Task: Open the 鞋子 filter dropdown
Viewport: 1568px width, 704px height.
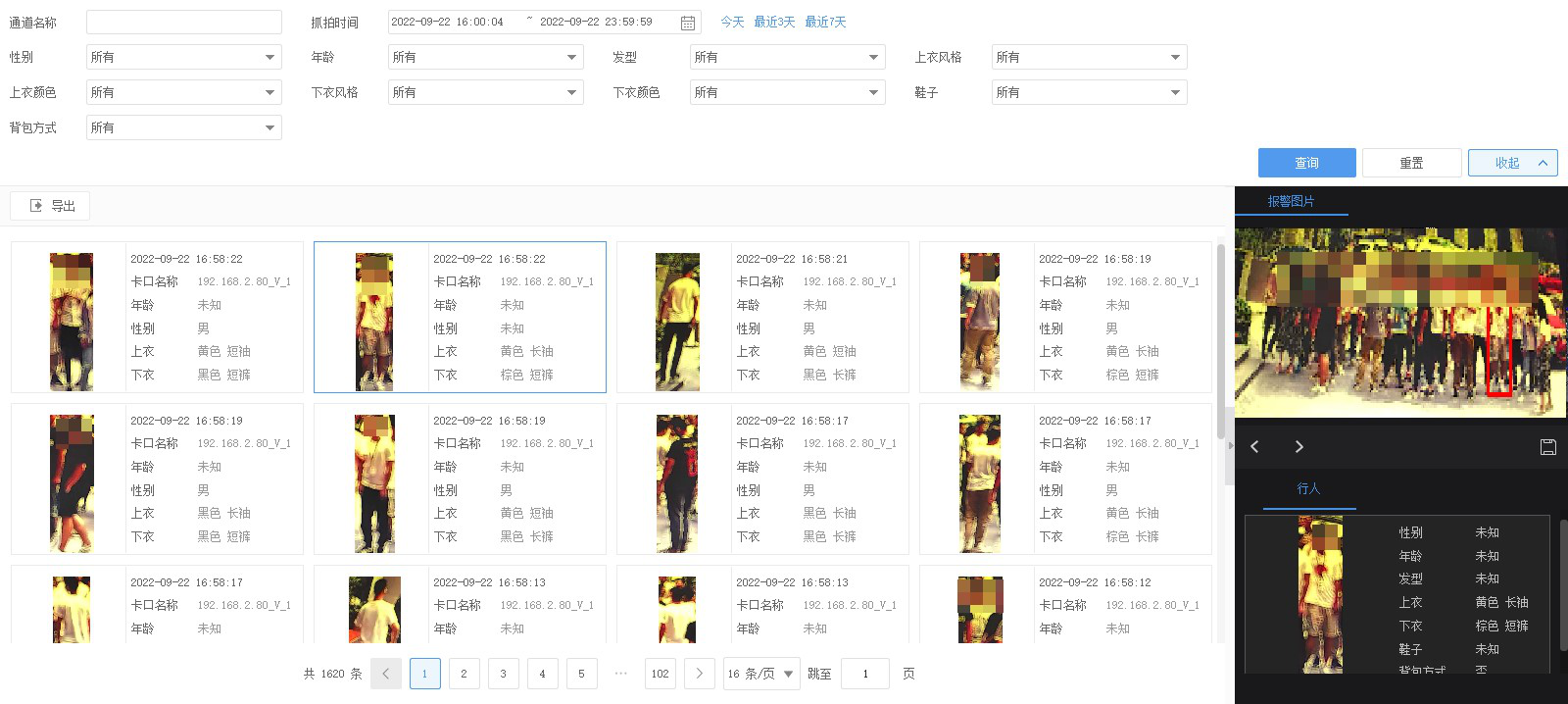Action: point(1090,92)
